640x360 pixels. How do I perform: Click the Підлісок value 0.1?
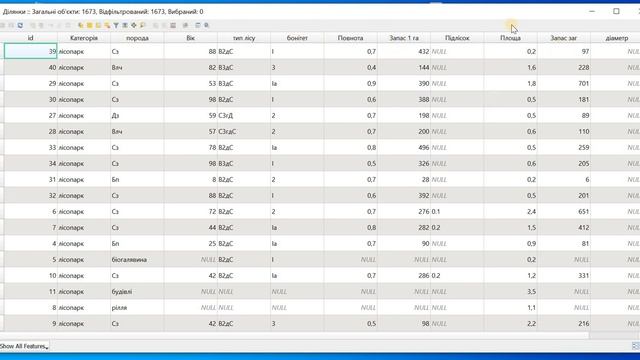[x=457, y=211]
